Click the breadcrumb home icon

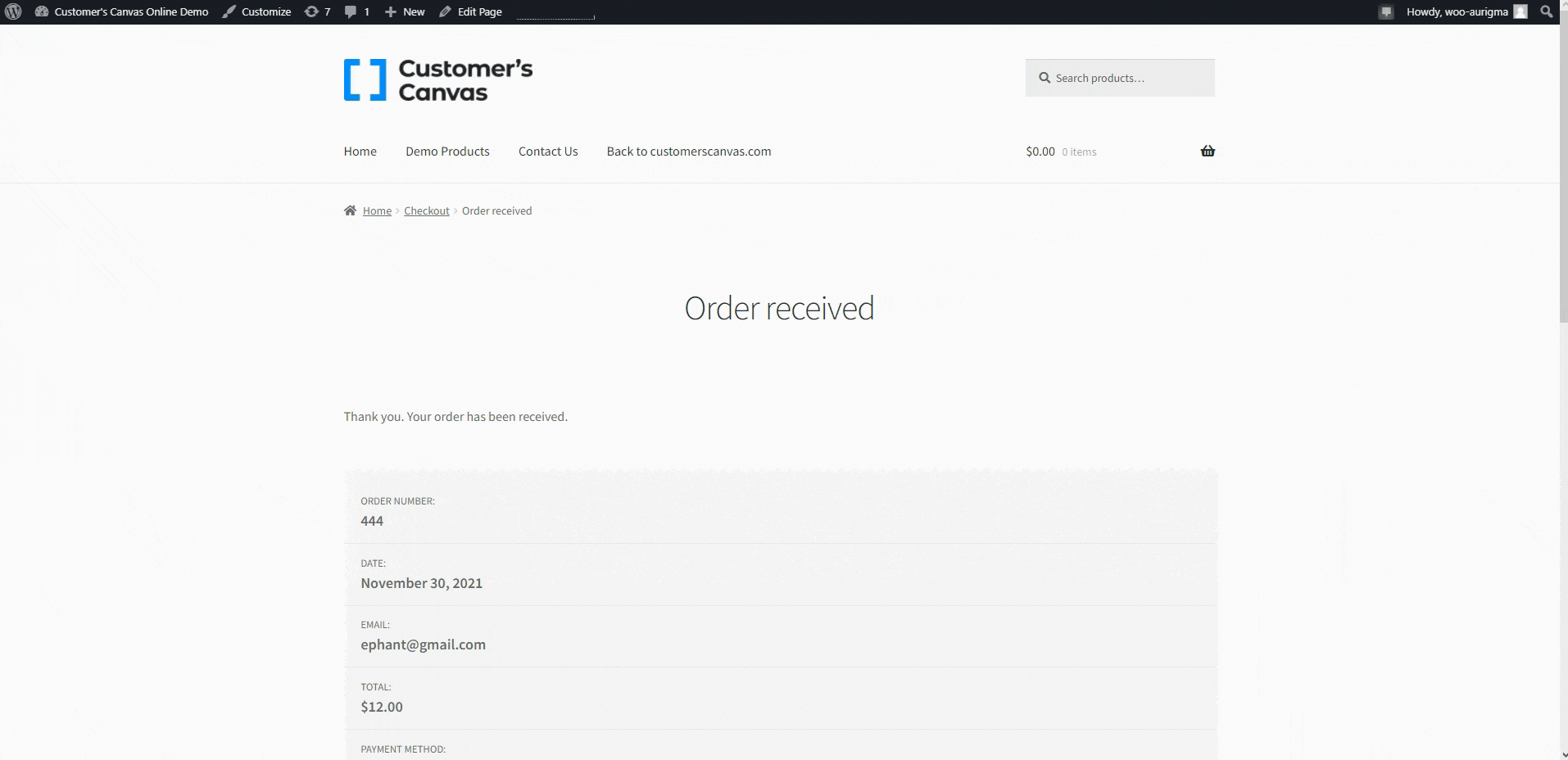coord(350,210)
